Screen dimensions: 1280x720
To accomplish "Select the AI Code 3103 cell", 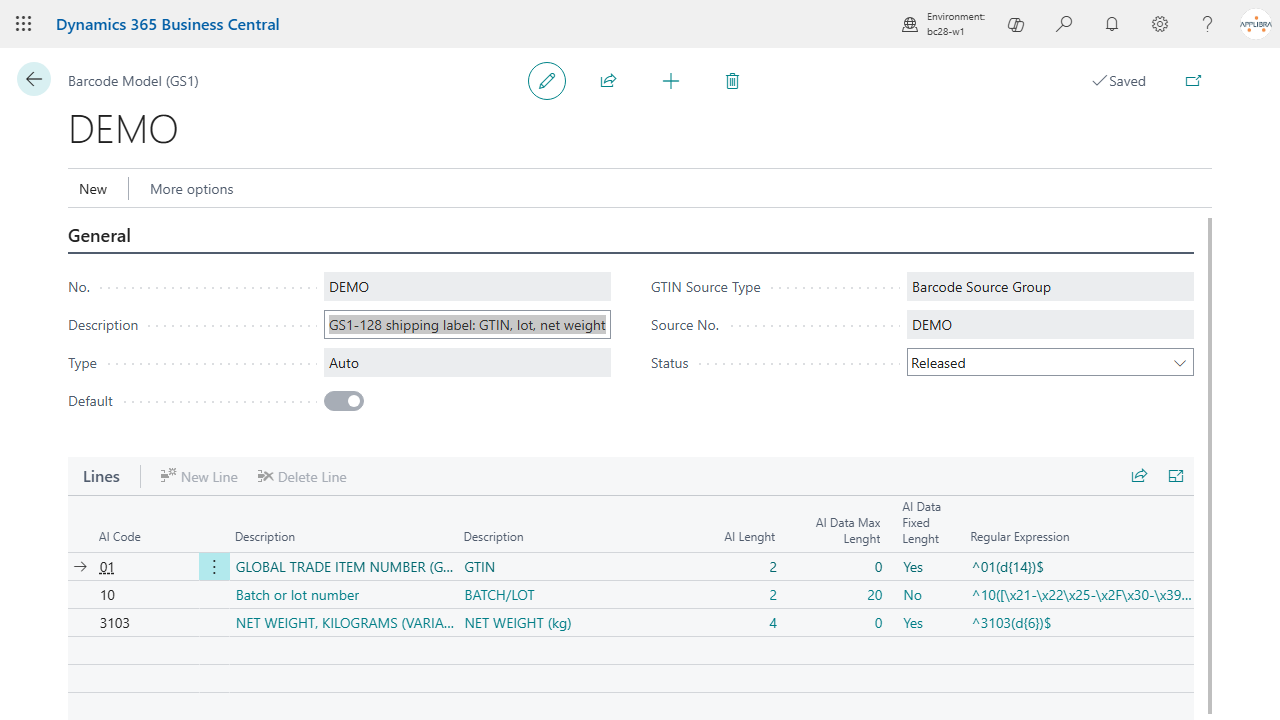I will 147,623.
